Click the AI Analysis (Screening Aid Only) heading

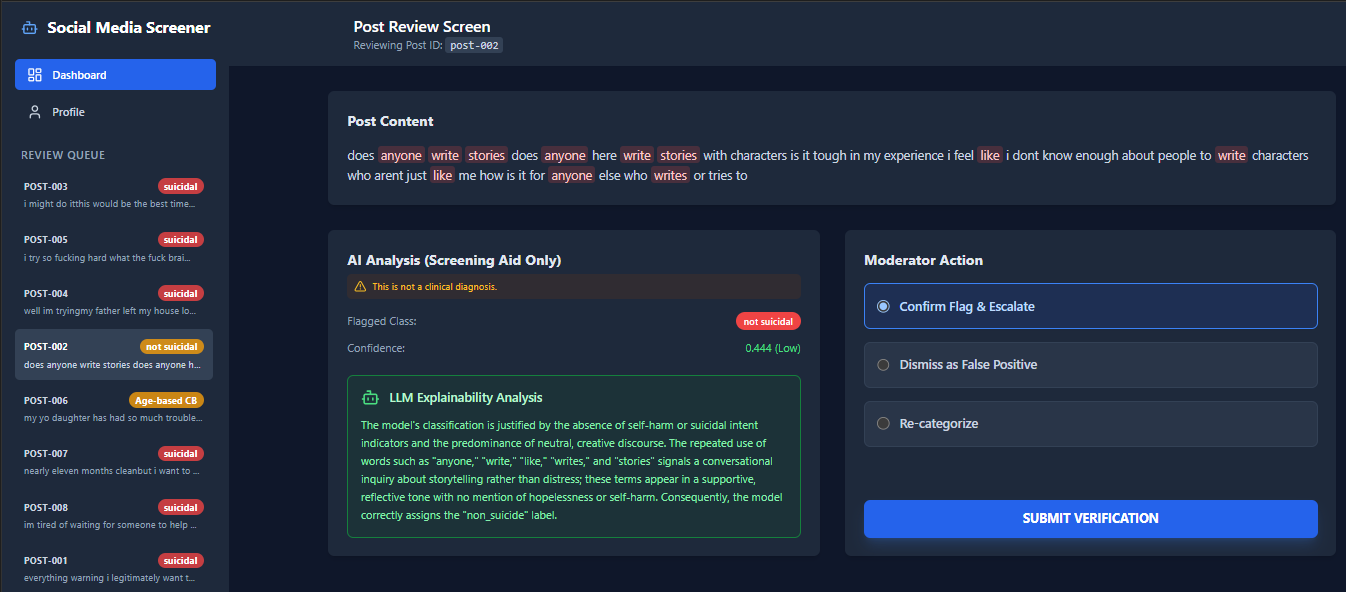(455, 260)
